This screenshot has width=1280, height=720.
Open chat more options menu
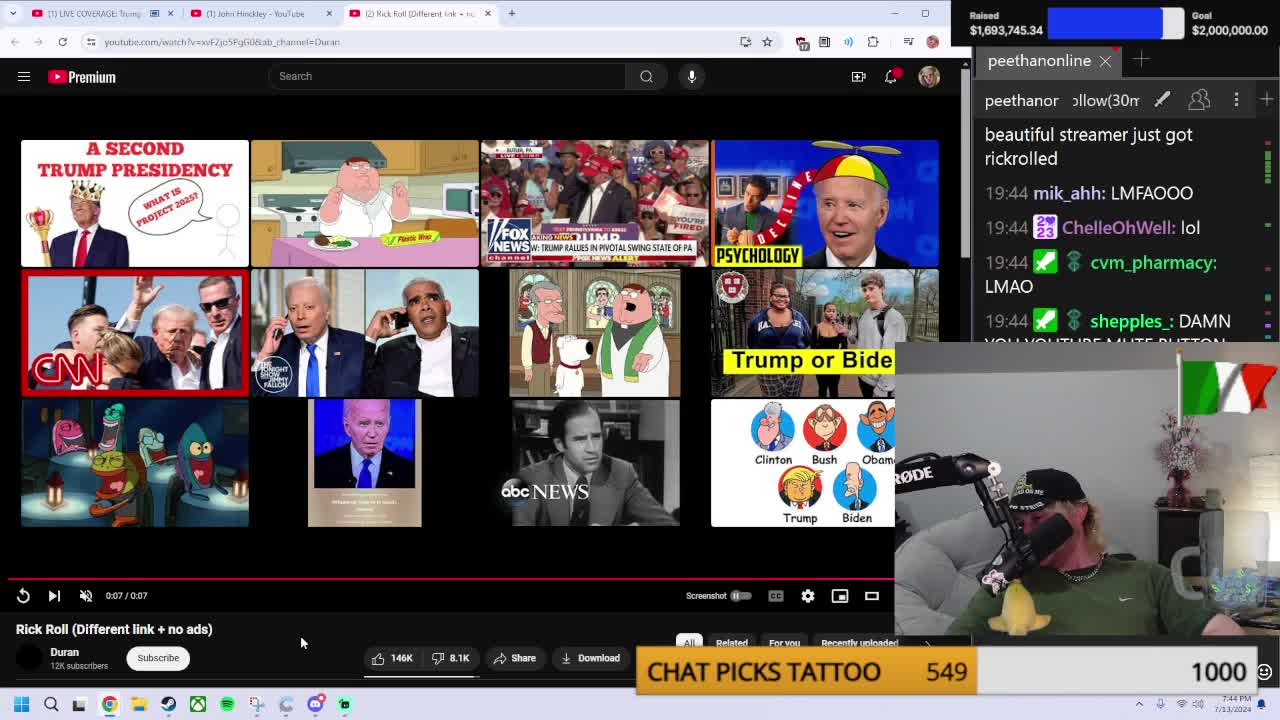point(1236,100)
